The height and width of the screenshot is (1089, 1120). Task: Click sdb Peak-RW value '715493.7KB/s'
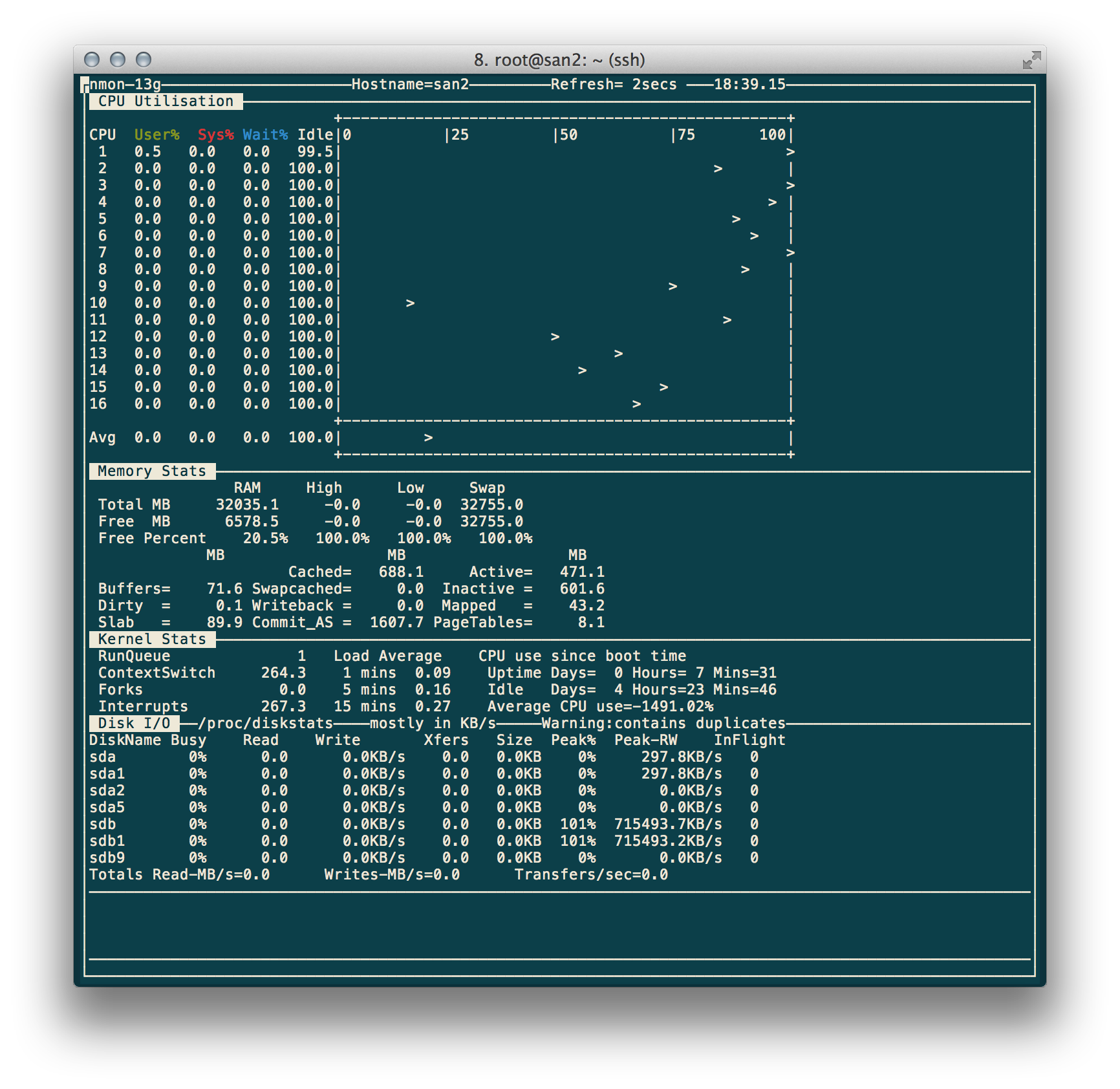coord(668,824)
